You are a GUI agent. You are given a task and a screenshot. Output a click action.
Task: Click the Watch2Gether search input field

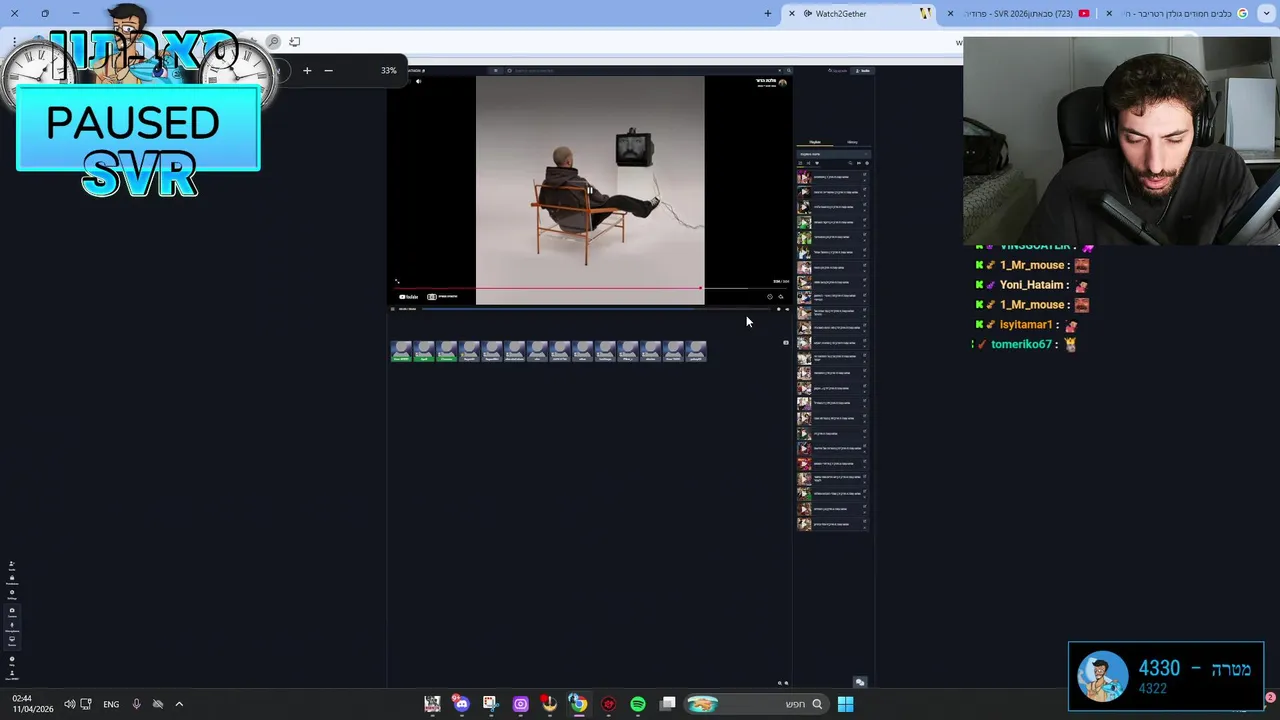click(645, 70)
